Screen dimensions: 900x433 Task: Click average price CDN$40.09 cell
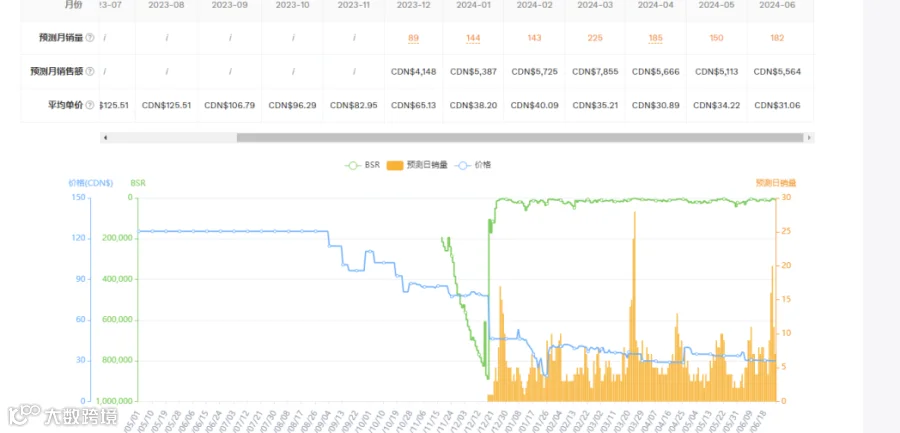coord(534,106)
